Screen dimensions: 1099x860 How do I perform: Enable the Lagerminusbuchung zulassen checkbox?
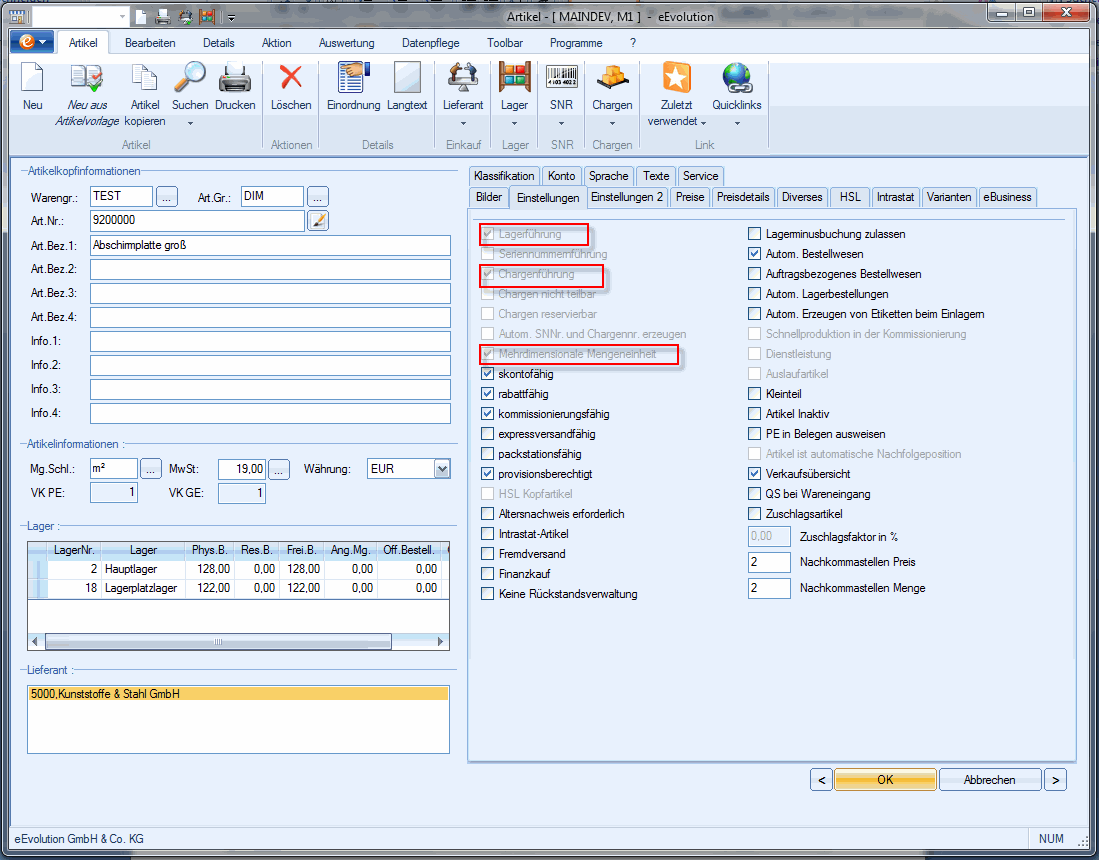click(756, 234)
